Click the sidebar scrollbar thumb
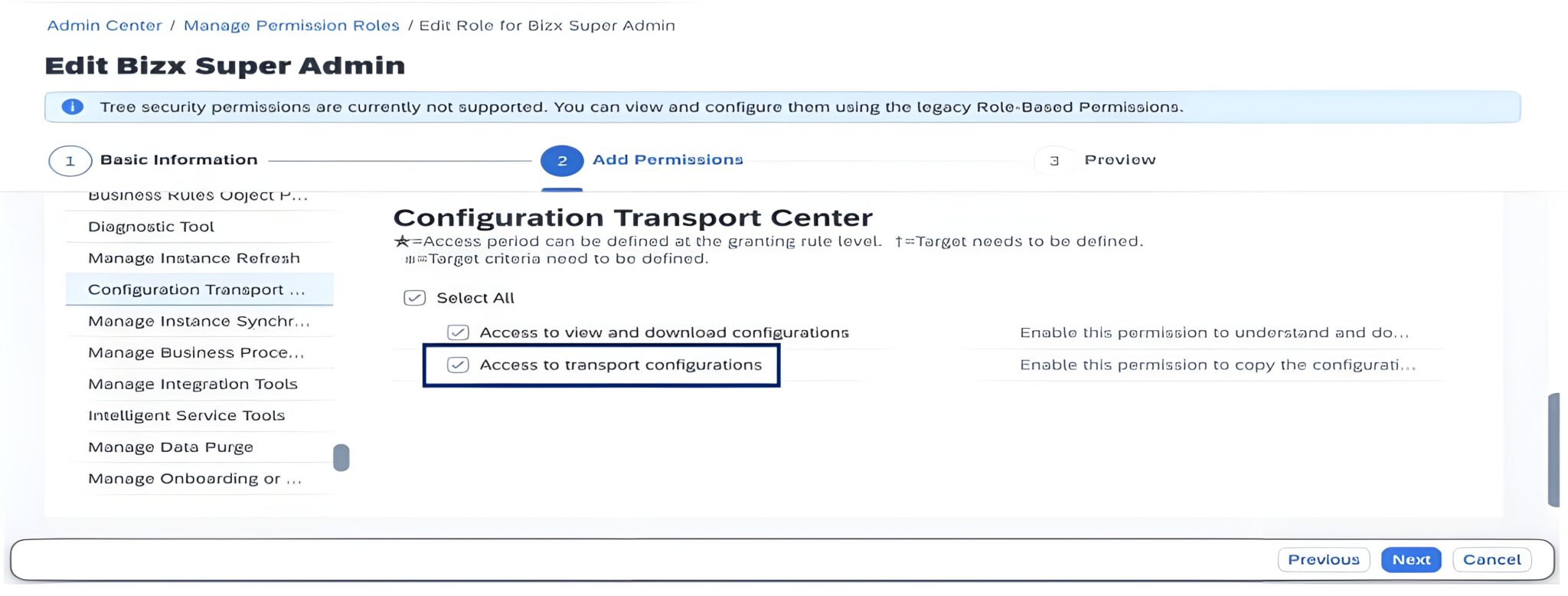 pos(342,458)
